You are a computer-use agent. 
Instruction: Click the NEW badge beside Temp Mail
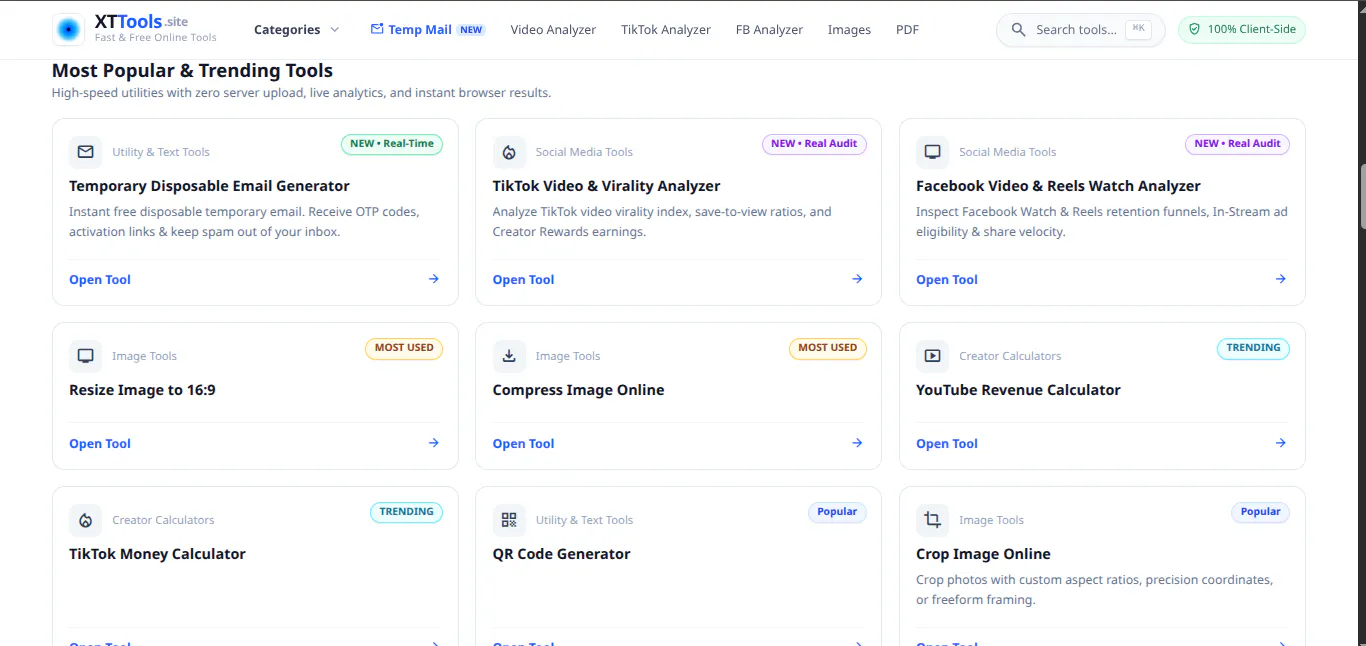[x=472, y=30]
